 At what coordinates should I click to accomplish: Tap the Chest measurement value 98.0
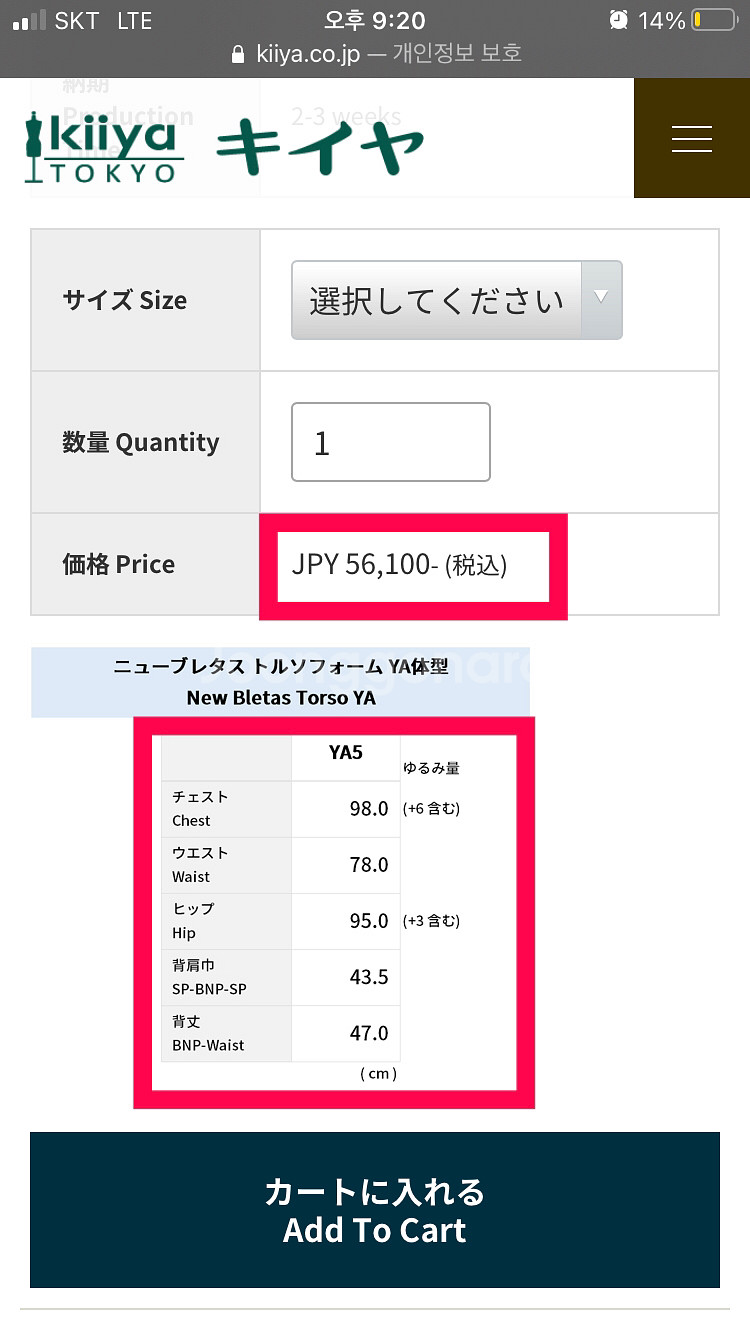(368, 809)
